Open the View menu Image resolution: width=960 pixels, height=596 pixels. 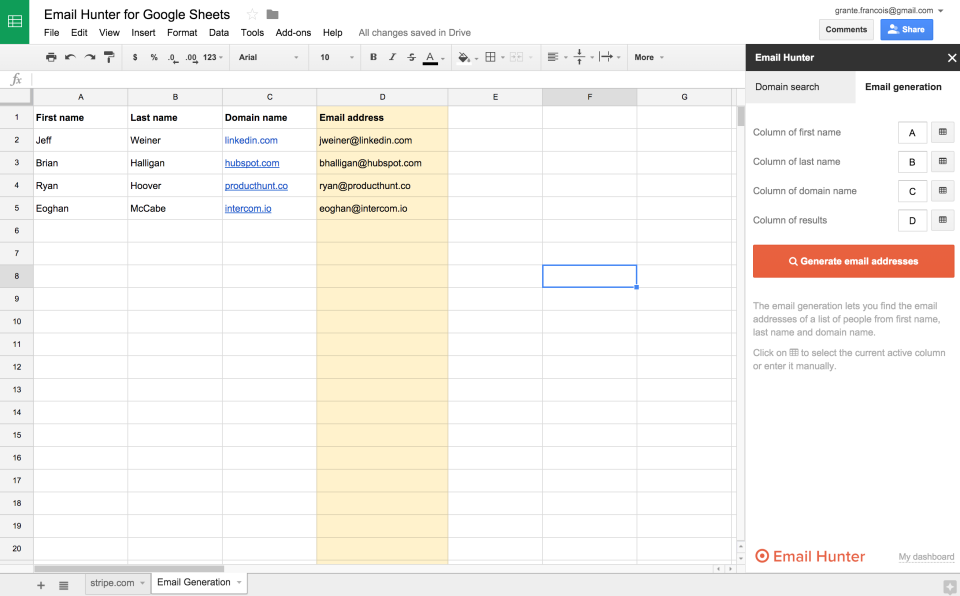(x=109, y=32)
